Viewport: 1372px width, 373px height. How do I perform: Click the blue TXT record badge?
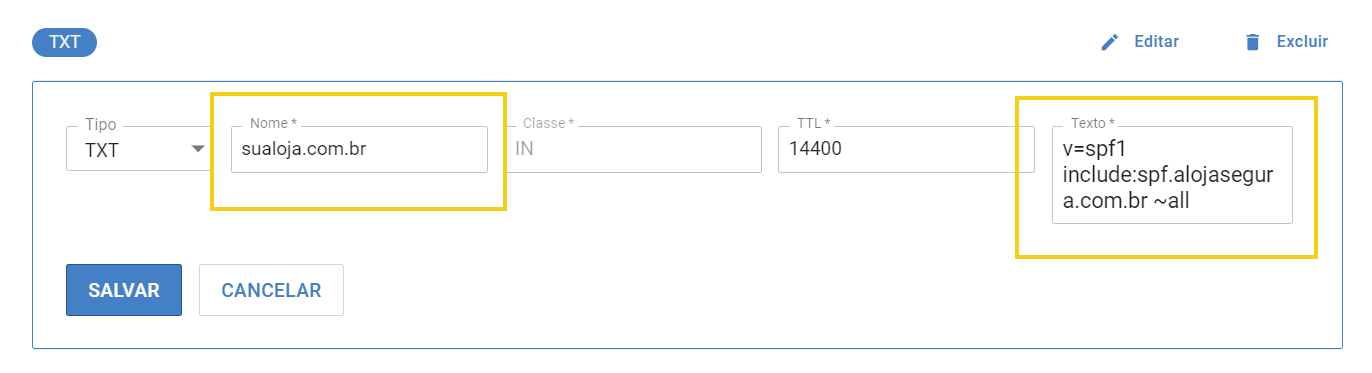(64, 42)
